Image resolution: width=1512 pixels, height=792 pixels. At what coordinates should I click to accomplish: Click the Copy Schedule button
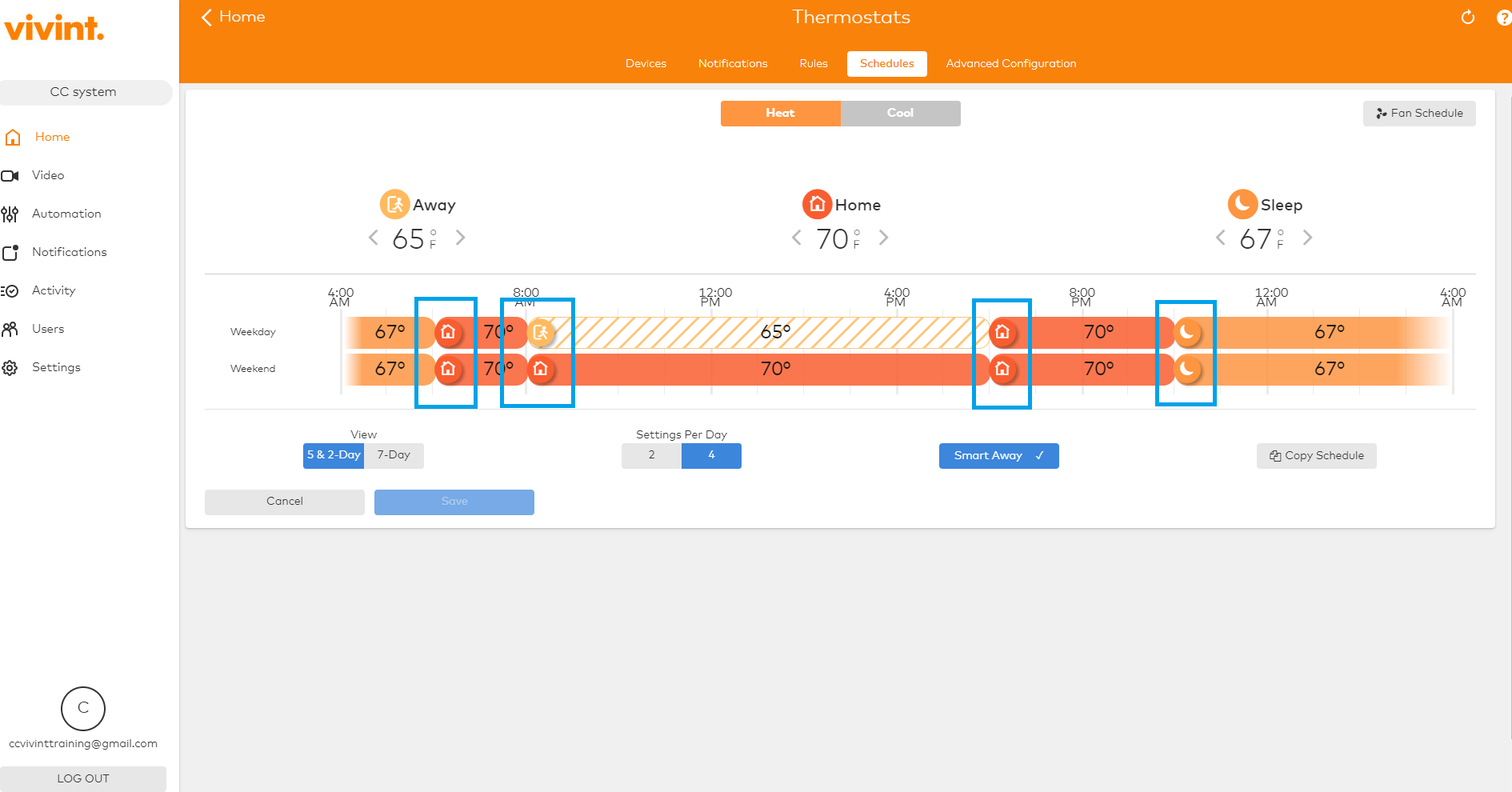click(x=1316, y=456)
